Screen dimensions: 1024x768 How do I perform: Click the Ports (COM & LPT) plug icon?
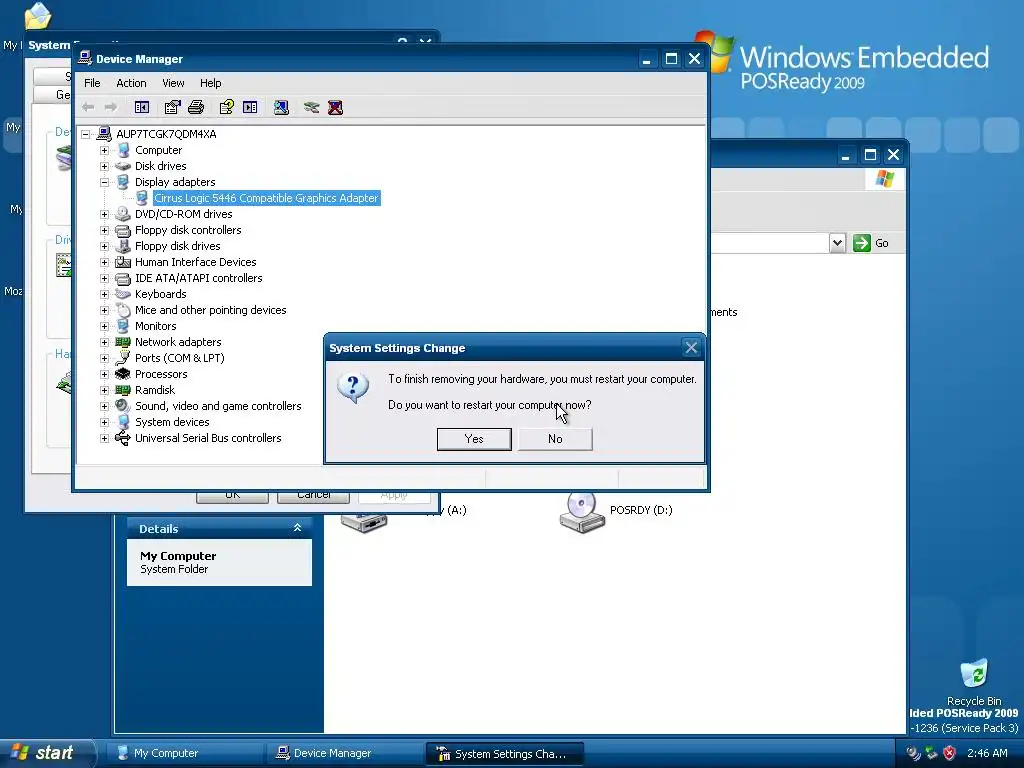click(x=123, y=358)
